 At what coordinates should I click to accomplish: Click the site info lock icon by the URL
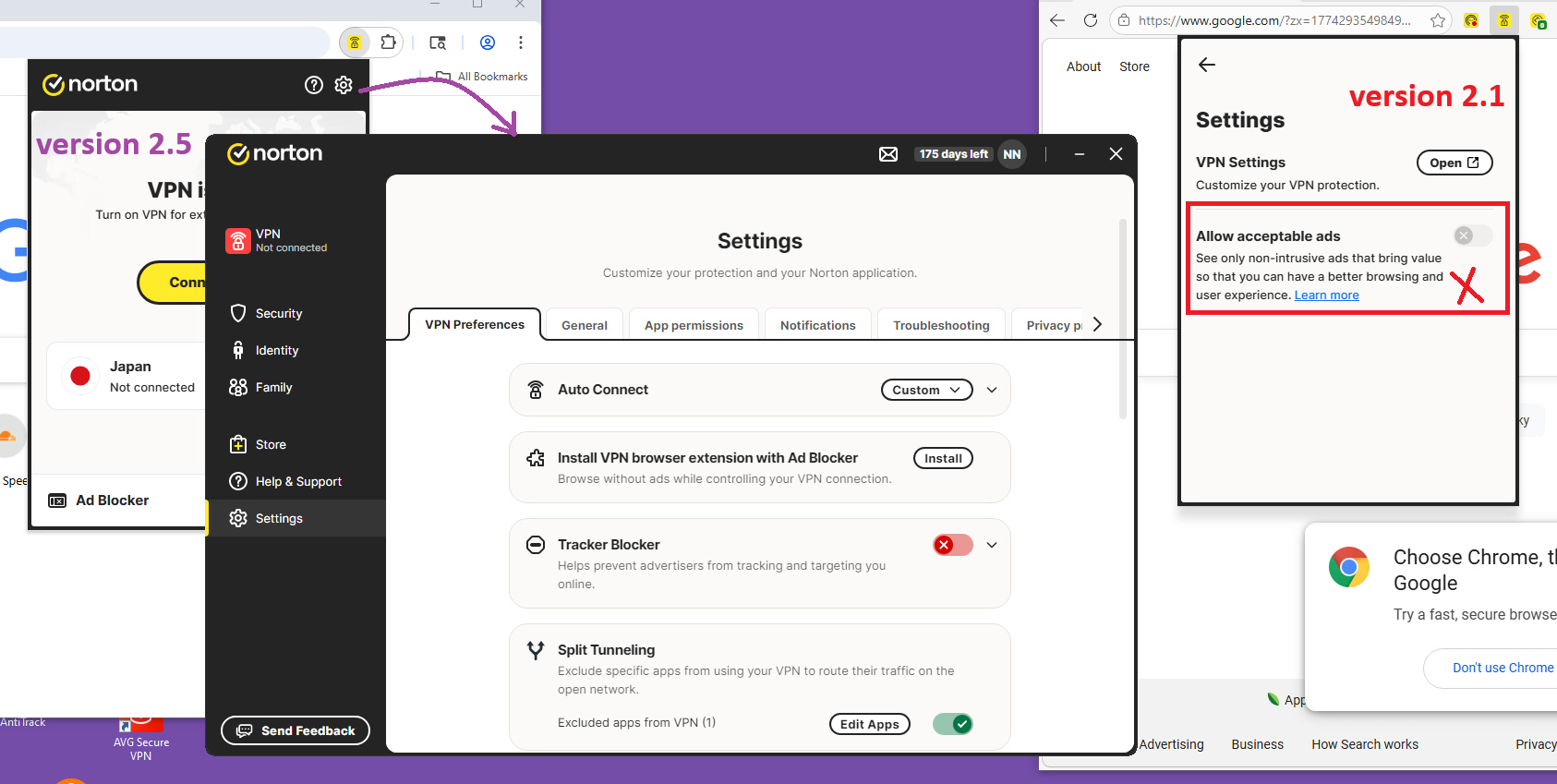[x=1124, y=20]
